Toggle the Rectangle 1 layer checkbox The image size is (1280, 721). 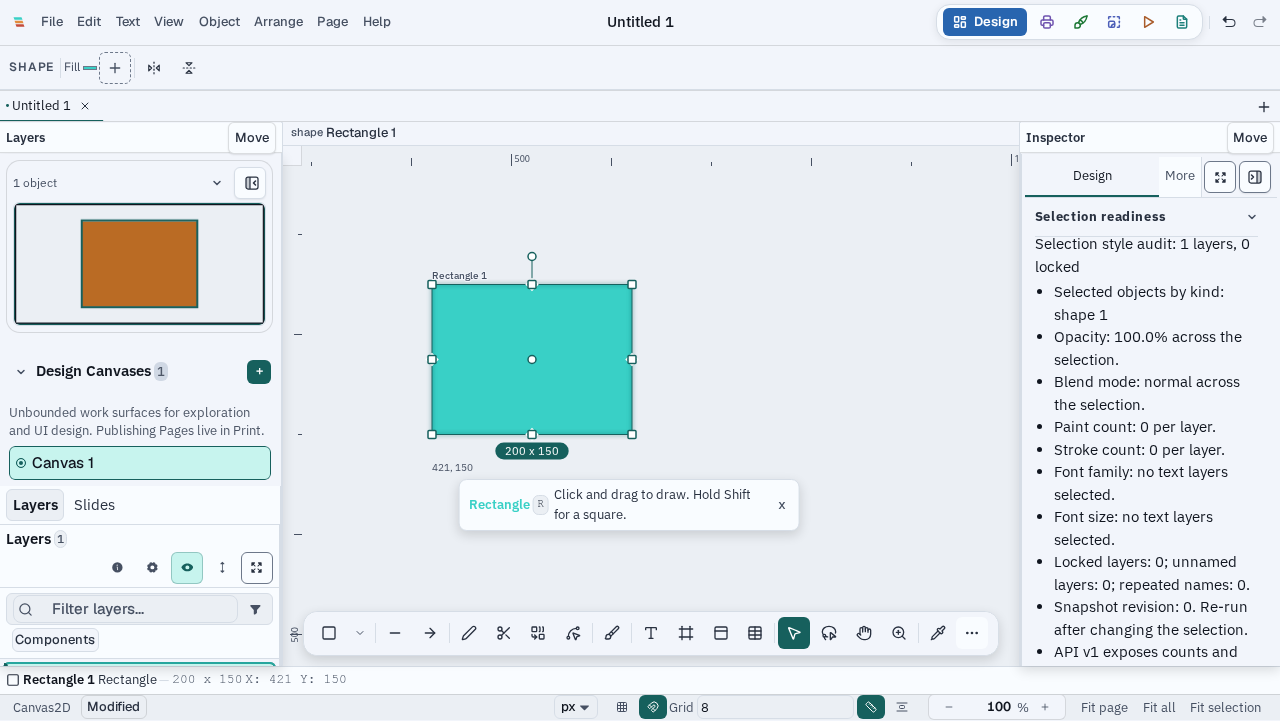coord(13,680)
